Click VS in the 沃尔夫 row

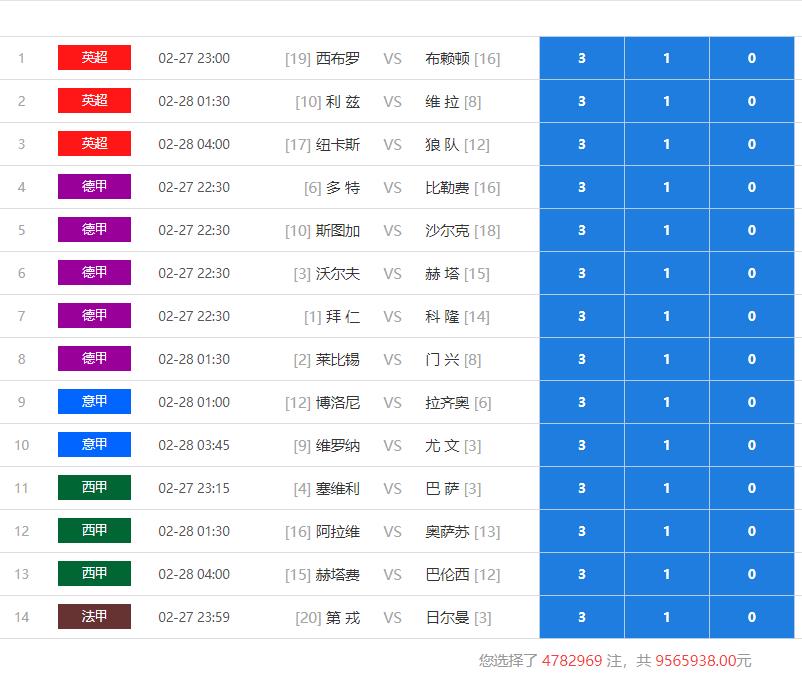[392, 274]
